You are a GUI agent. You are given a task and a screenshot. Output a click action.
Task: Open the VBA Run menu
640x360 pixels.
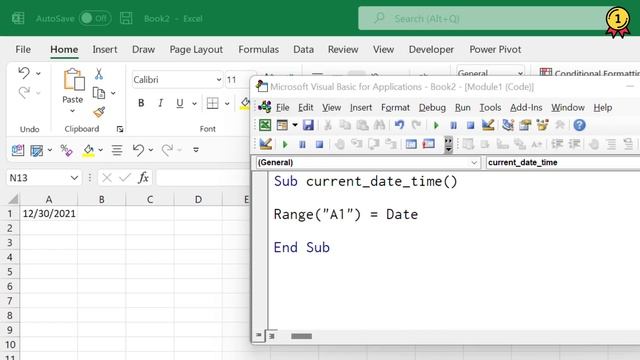[462, 107]
